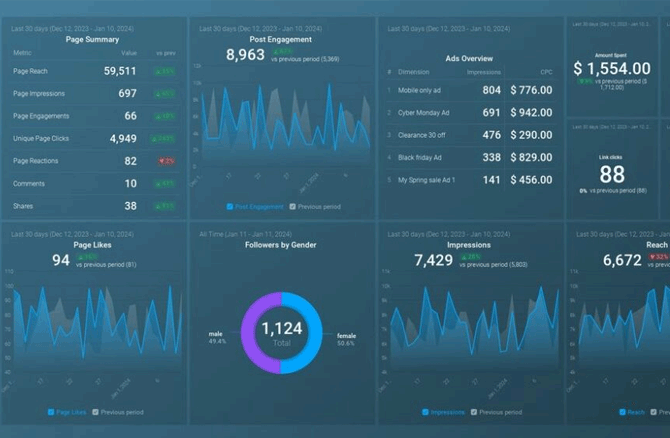Click the green Page Likes trend badge
The height and width of the screenshot is (438, 670).
point(89,256)
